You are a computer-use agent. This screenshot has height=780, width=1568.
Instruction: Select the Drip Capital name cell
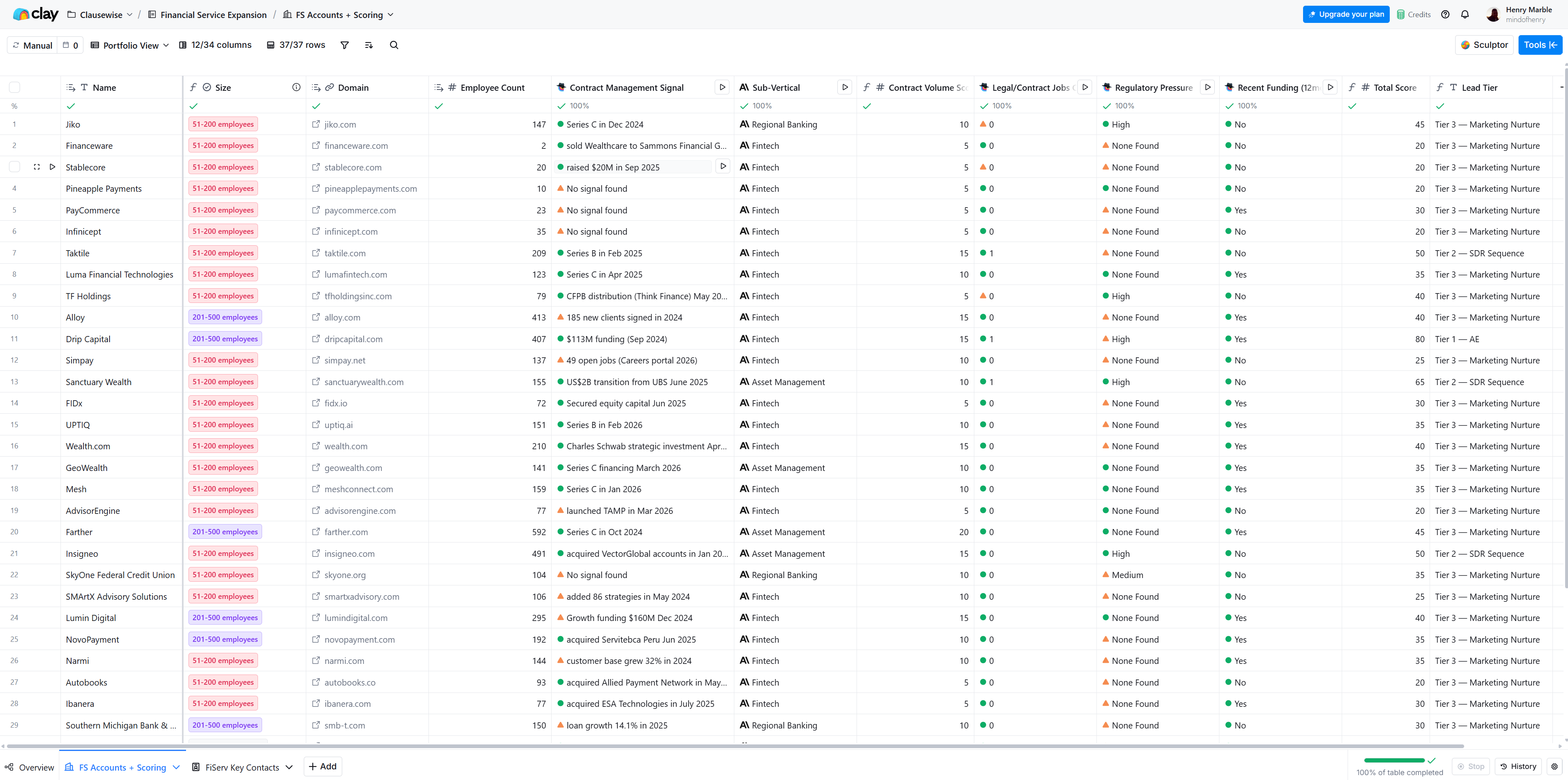(121, 339)
